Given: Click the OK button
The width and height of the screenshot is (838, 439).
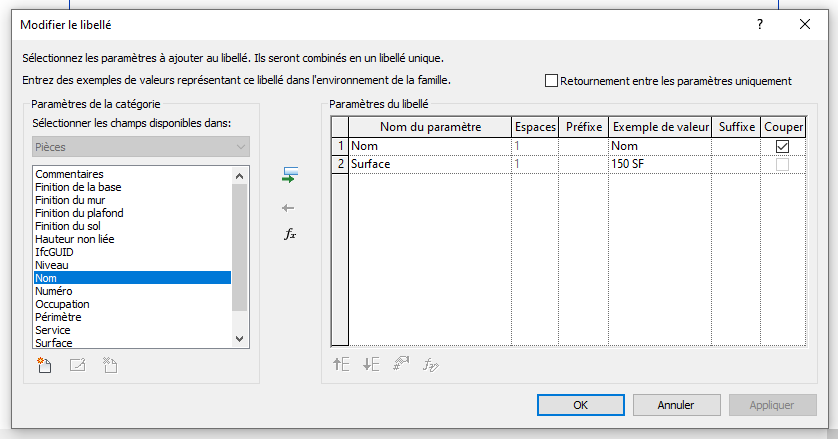Looking at the screenshot, I should (x=580, y=405).
